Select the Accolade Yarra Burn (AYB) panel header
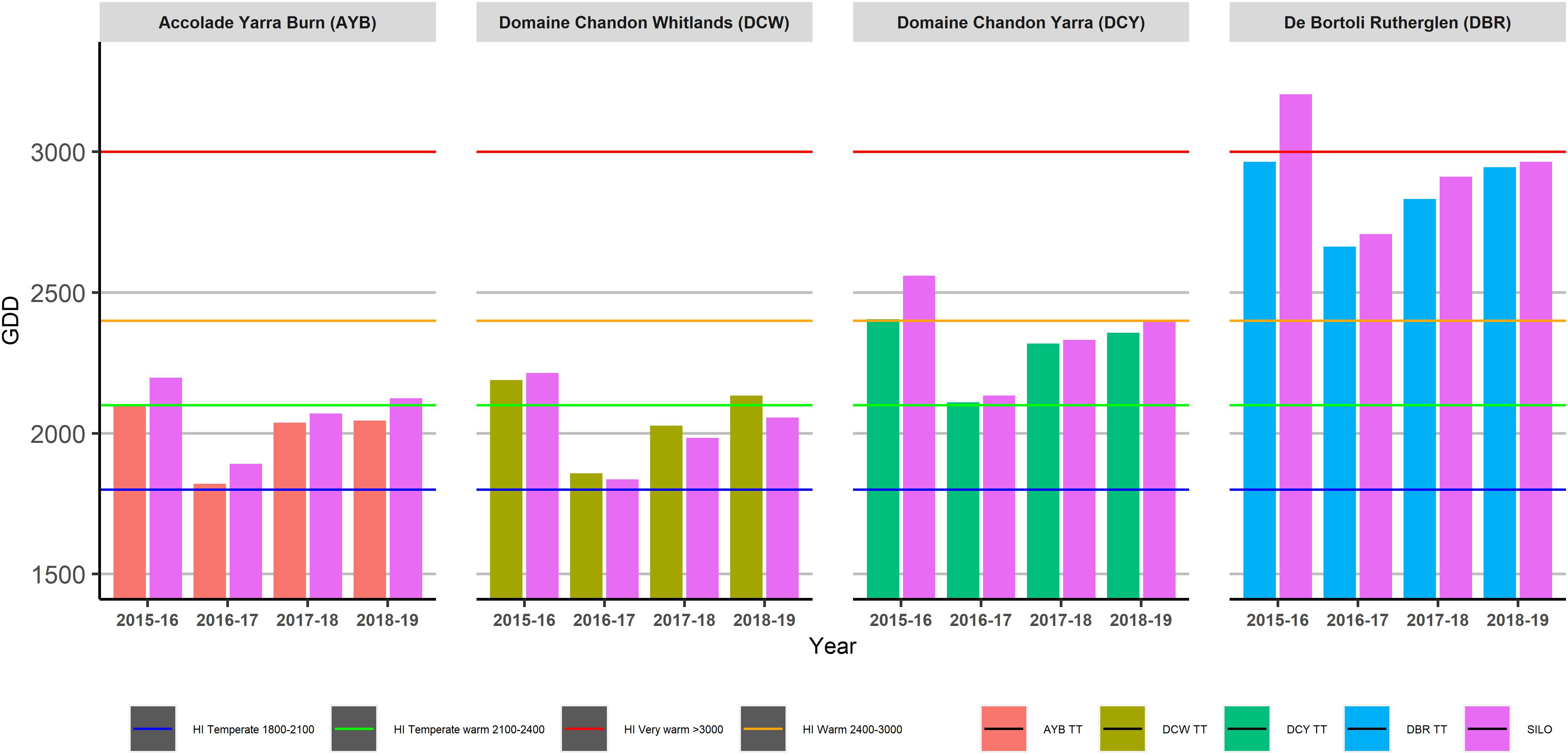The width and height of the screenshot is (1568, 755). pyautogui.click(x=268, y=23)
